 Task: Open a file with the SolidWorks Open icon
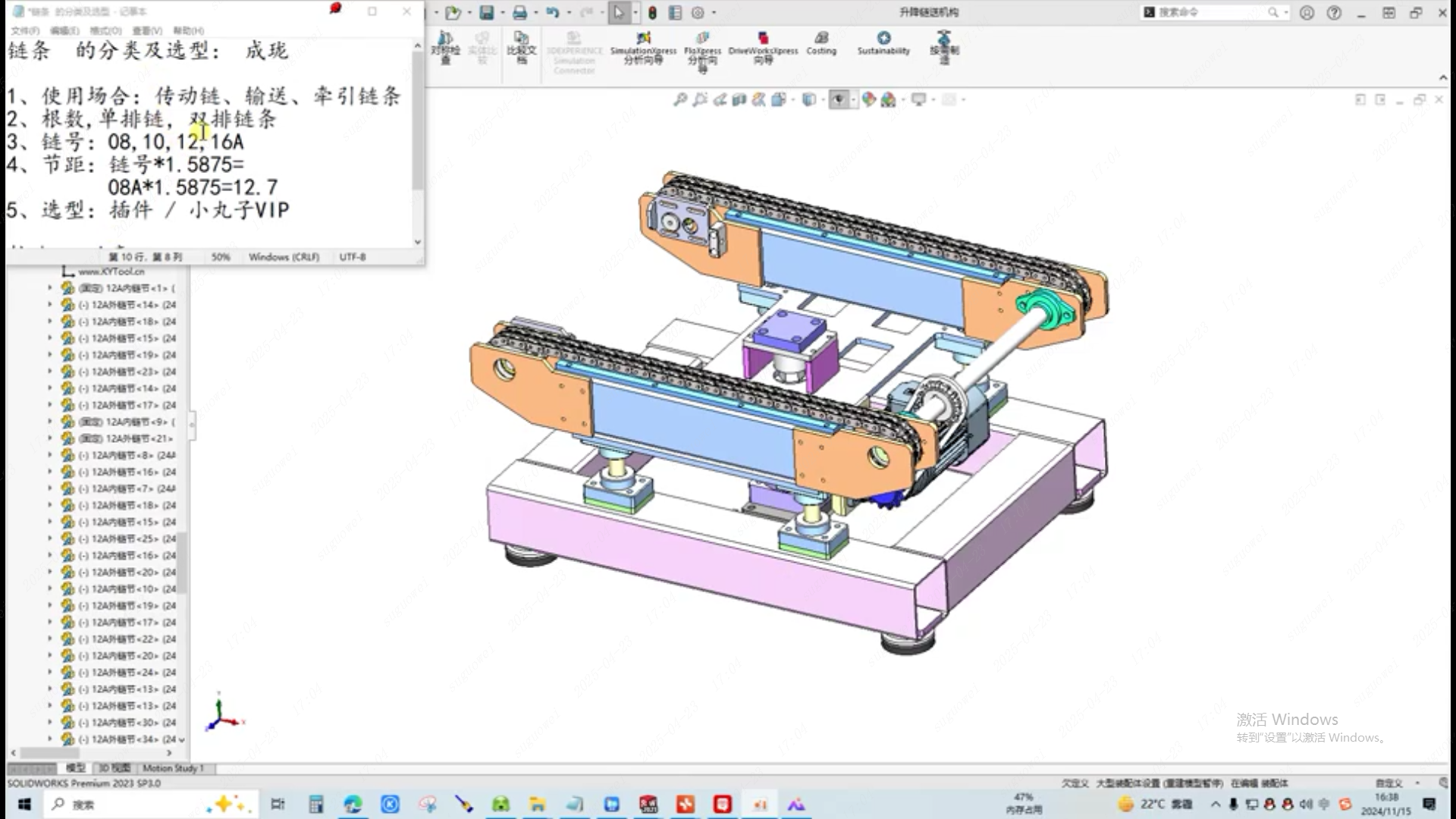453,13
